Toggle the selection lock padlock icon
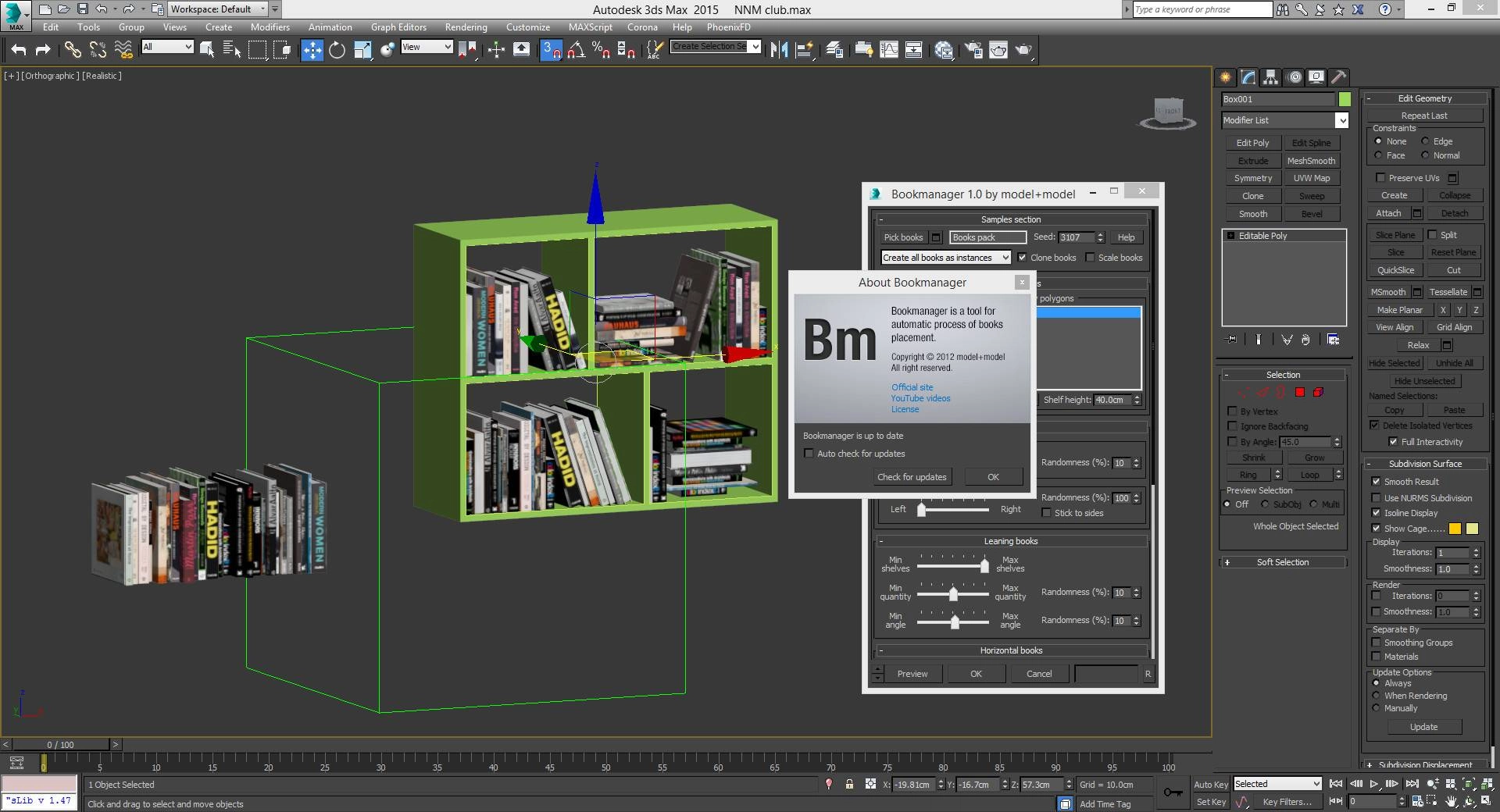Image resolution: width=1500 pixels, height=812 pixels. (849, 784)
